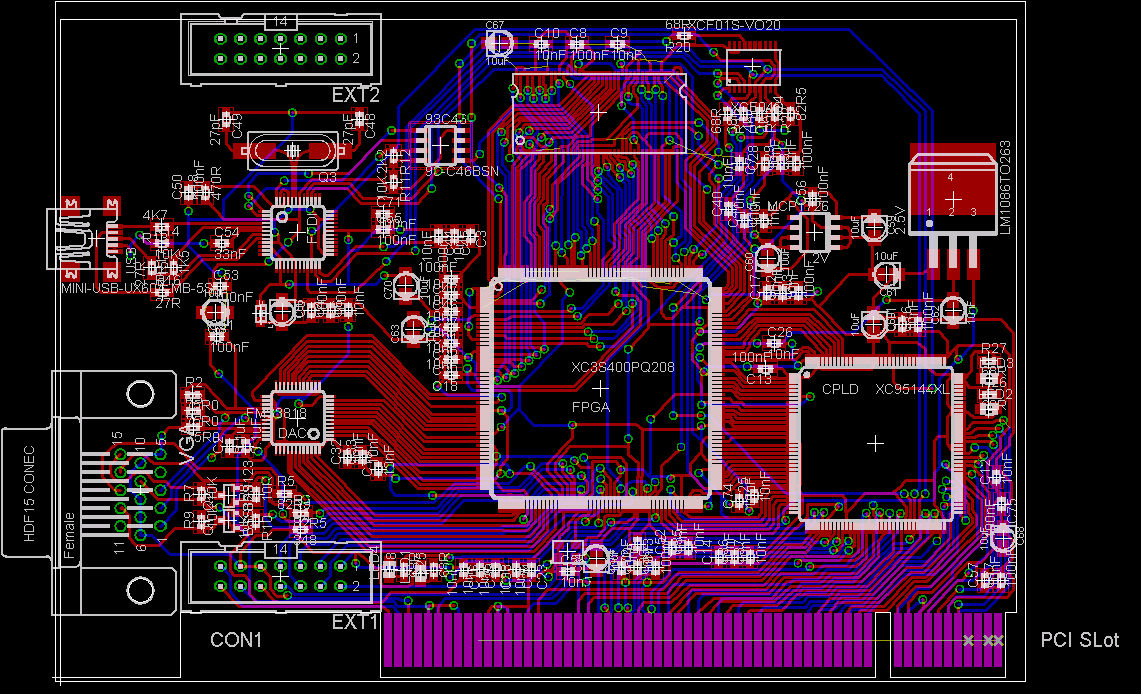
Task: Select the C26 designator text
Action: [779, 332]
